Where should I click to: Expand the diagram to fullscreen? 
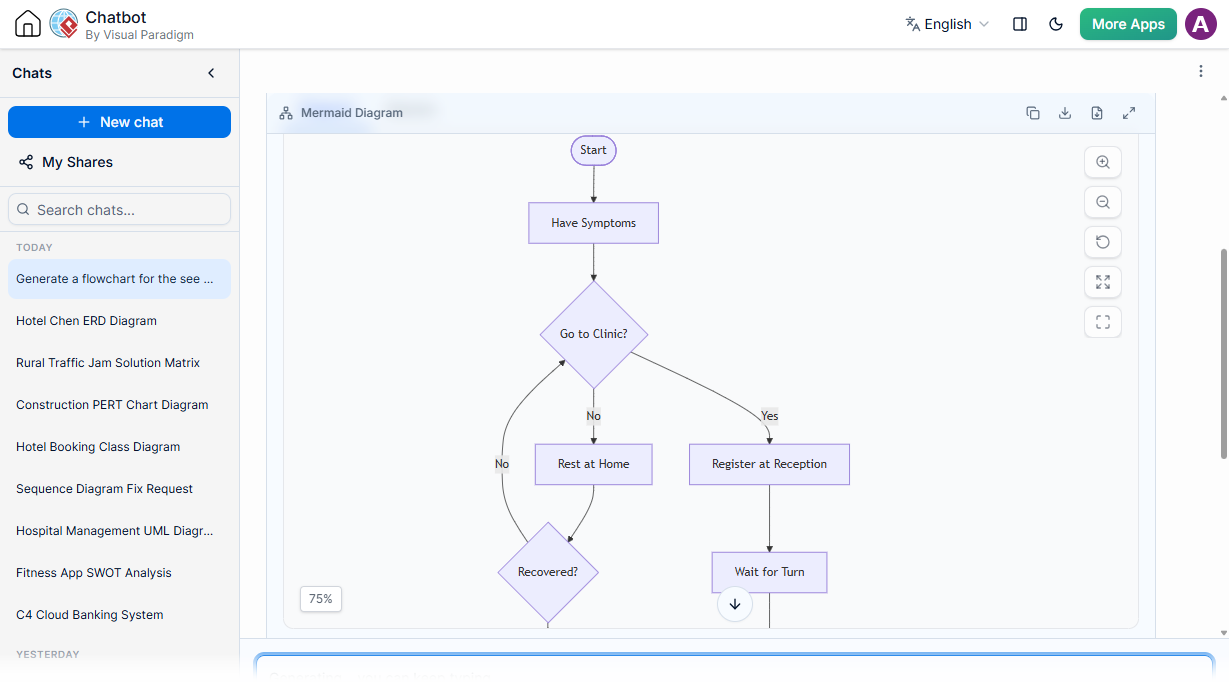pyautogui.click(x=1129, y=113)
